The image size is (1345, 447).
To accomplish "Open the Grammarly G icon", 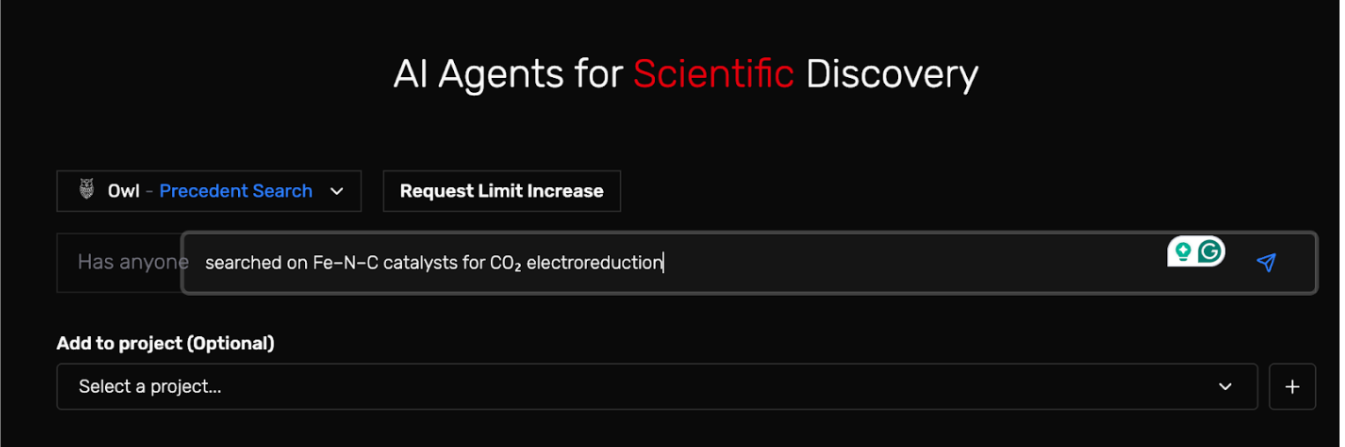I will point(1210,252).
